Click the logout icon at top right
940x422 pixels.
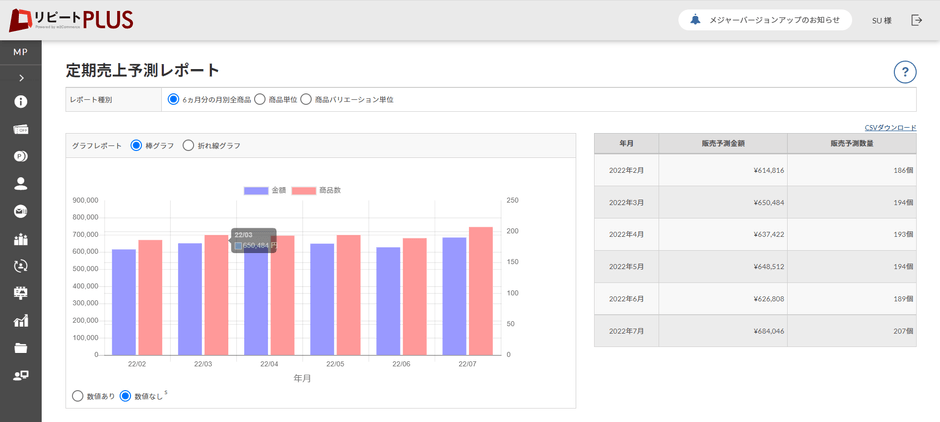916,20
